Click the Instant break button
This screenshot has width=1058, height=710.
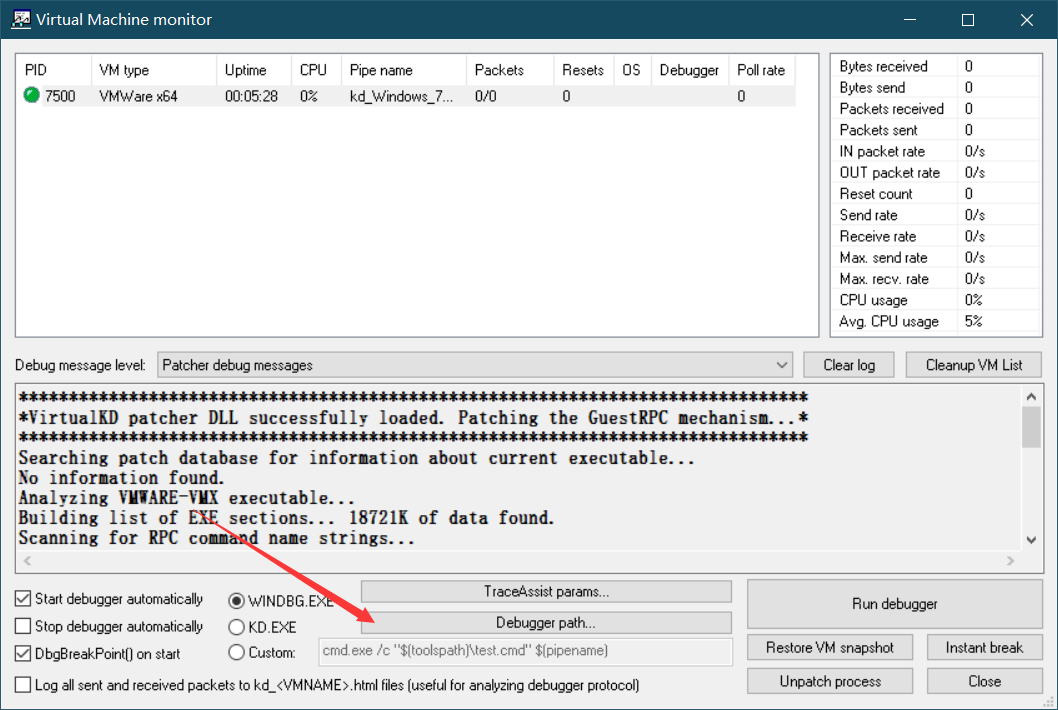(984, 648)
